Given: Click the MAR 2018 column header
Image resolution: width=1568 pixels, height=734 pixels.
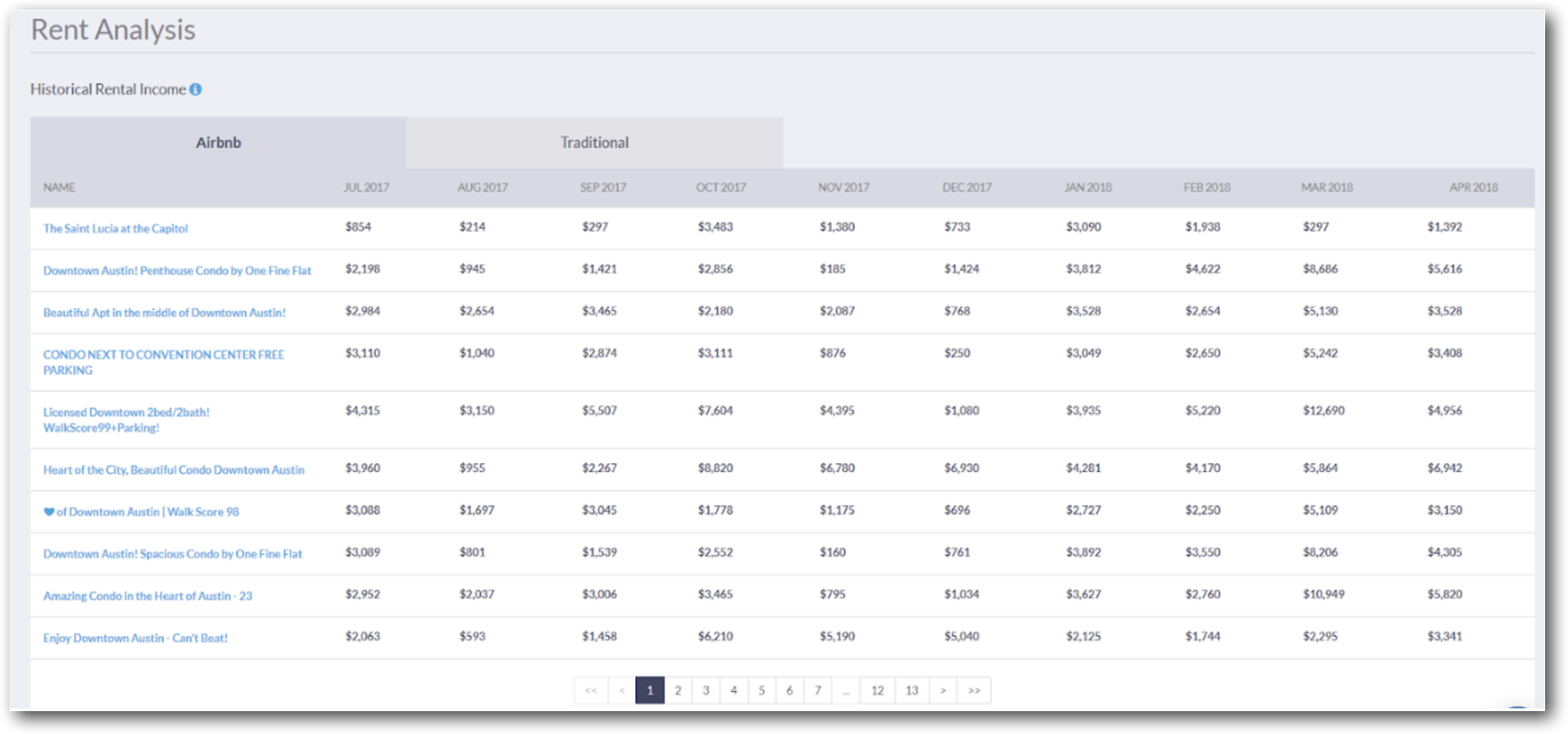Looking at the screenshot, I should point(1328,188).
